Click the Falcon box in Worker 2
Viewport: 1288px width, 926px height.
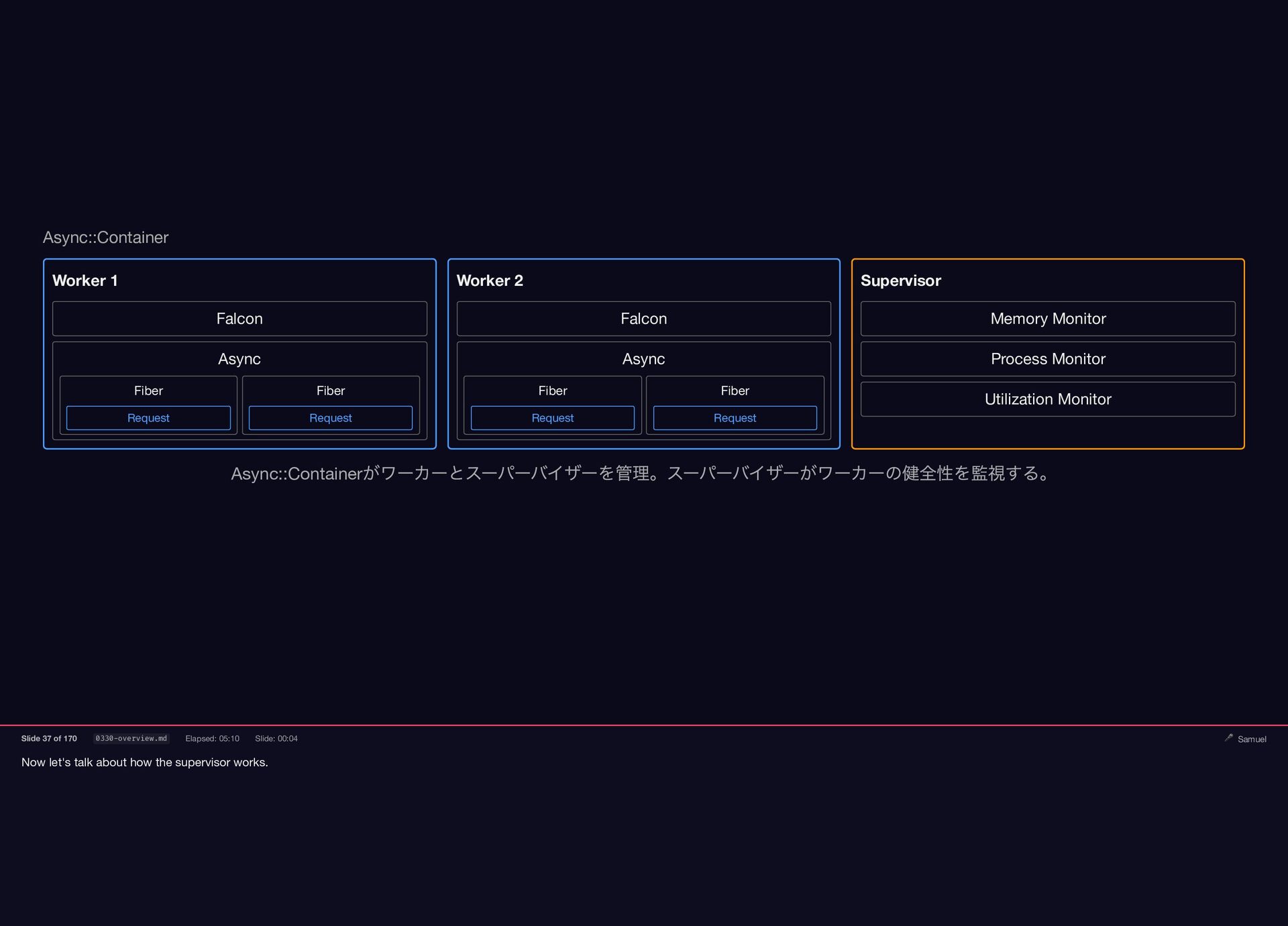click(x=643, y=319)
